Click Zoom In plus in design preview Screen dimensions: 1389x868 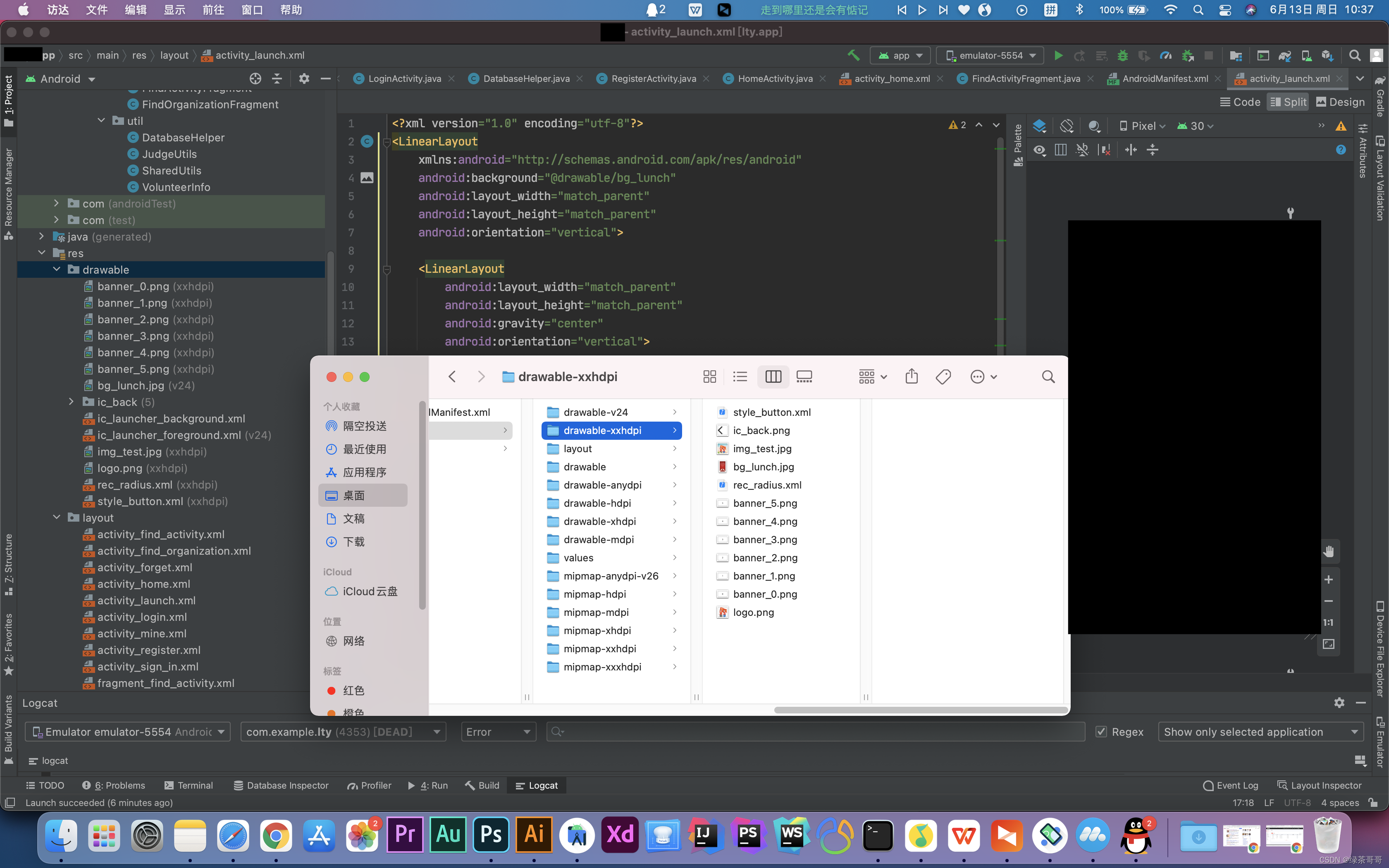[x=1328, y=580]
